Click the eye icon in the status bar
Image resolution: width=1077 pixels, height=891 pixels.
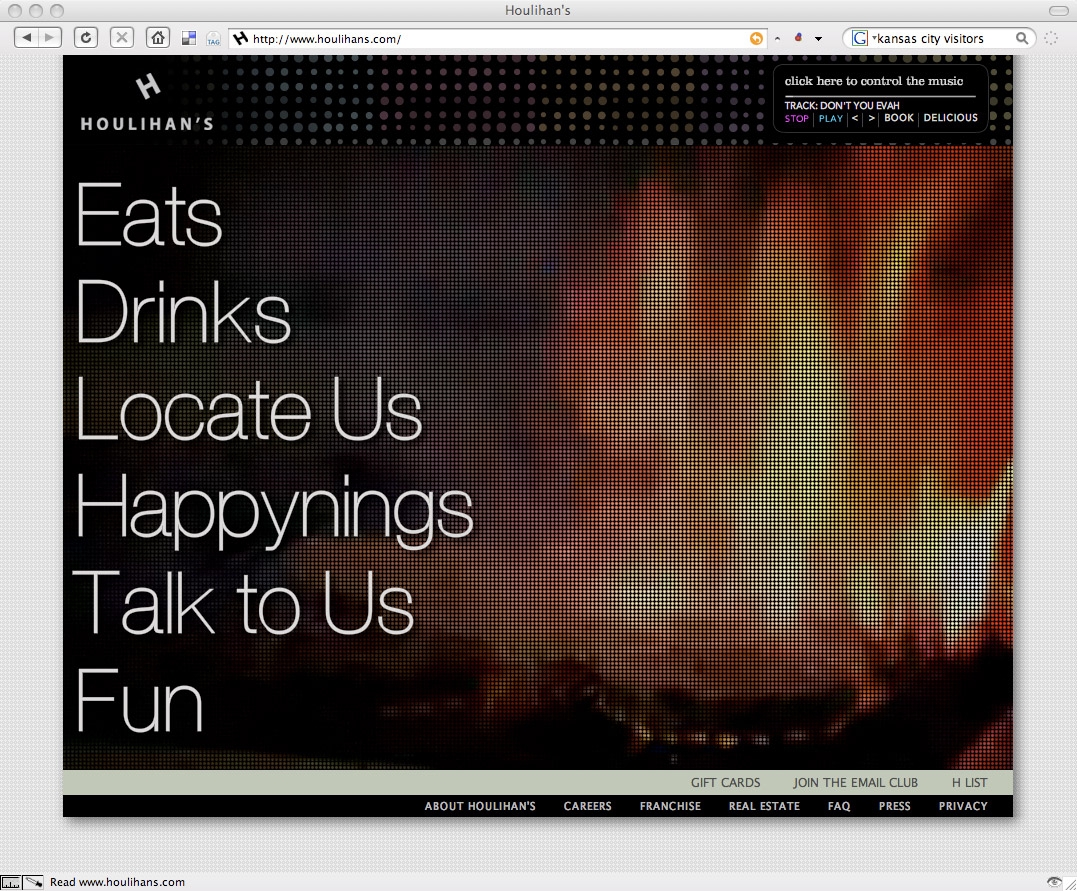coord(1054,882)
